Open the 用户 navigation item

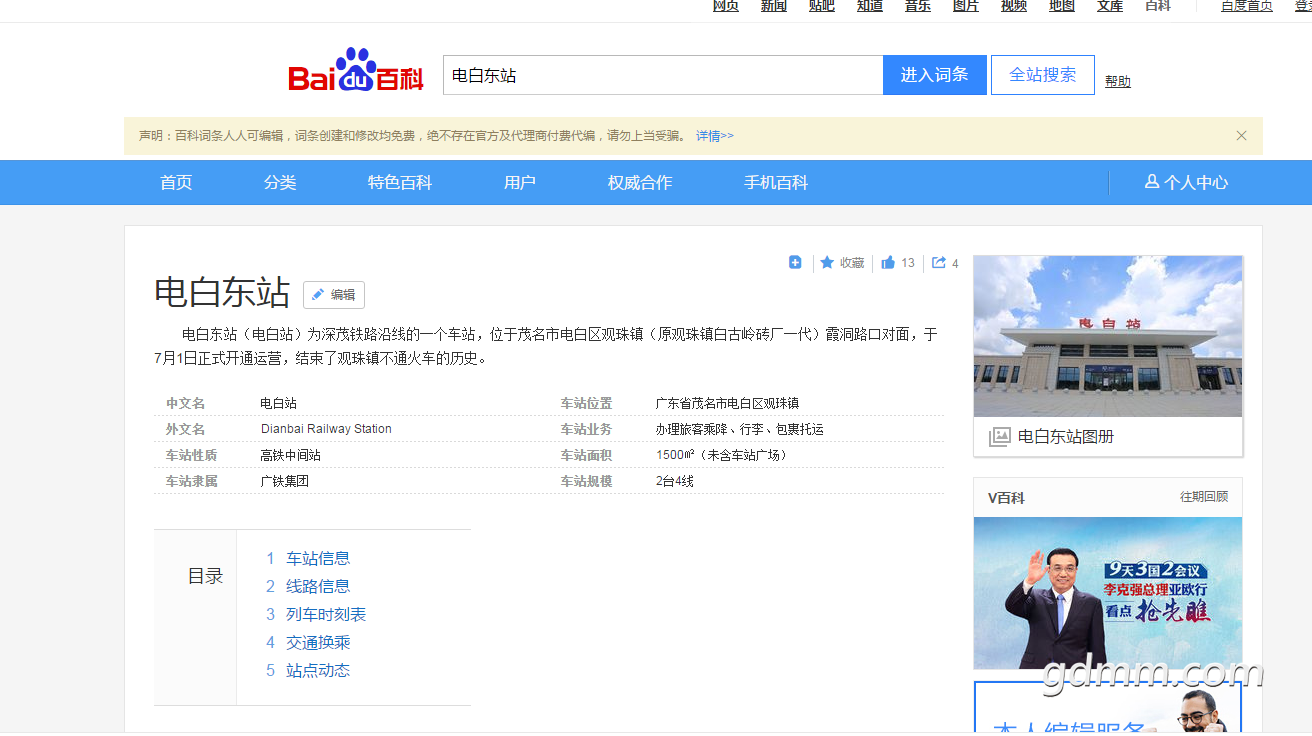(520, 182)
